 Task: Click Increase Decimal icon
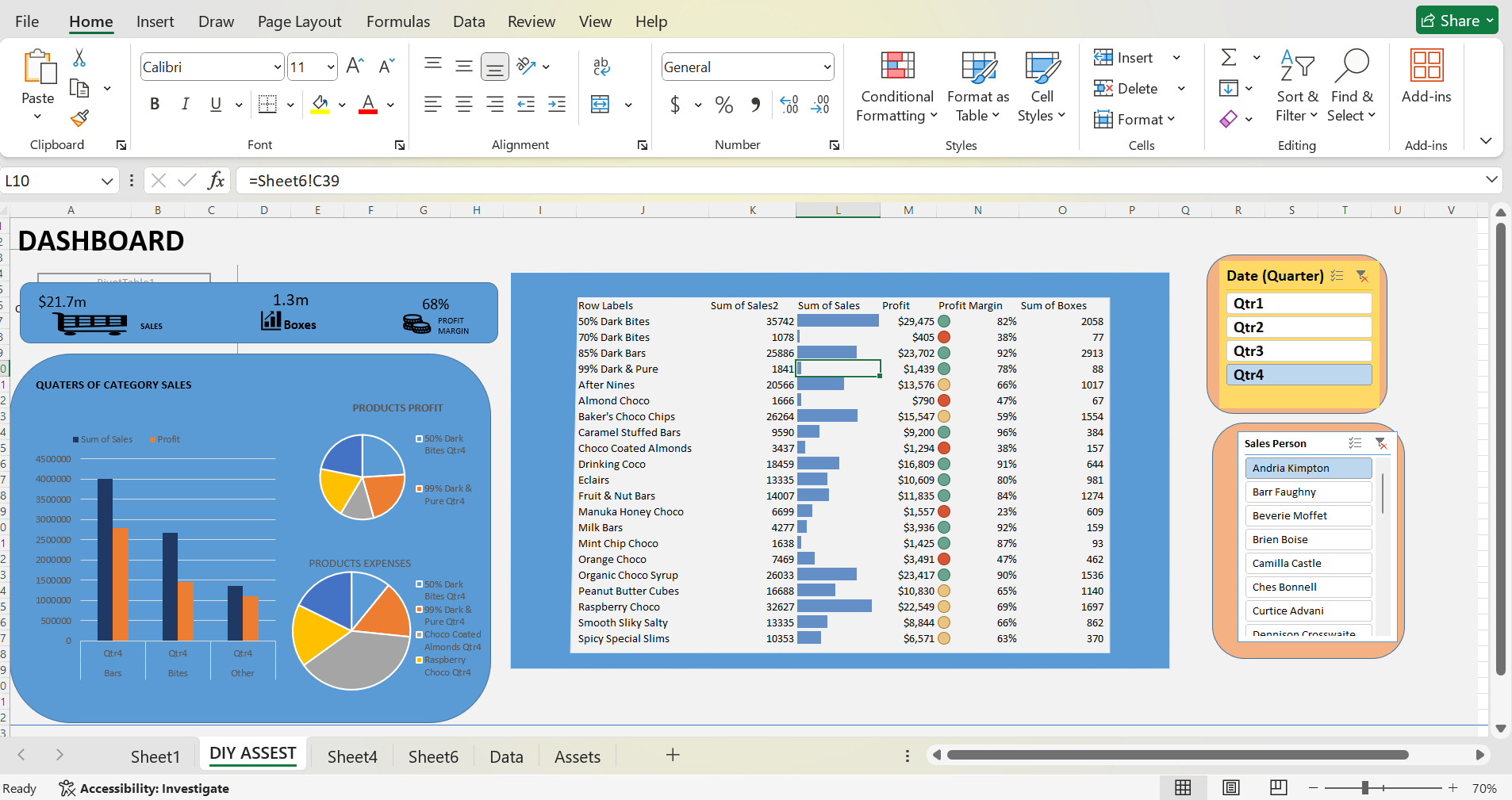click(789, 104)
